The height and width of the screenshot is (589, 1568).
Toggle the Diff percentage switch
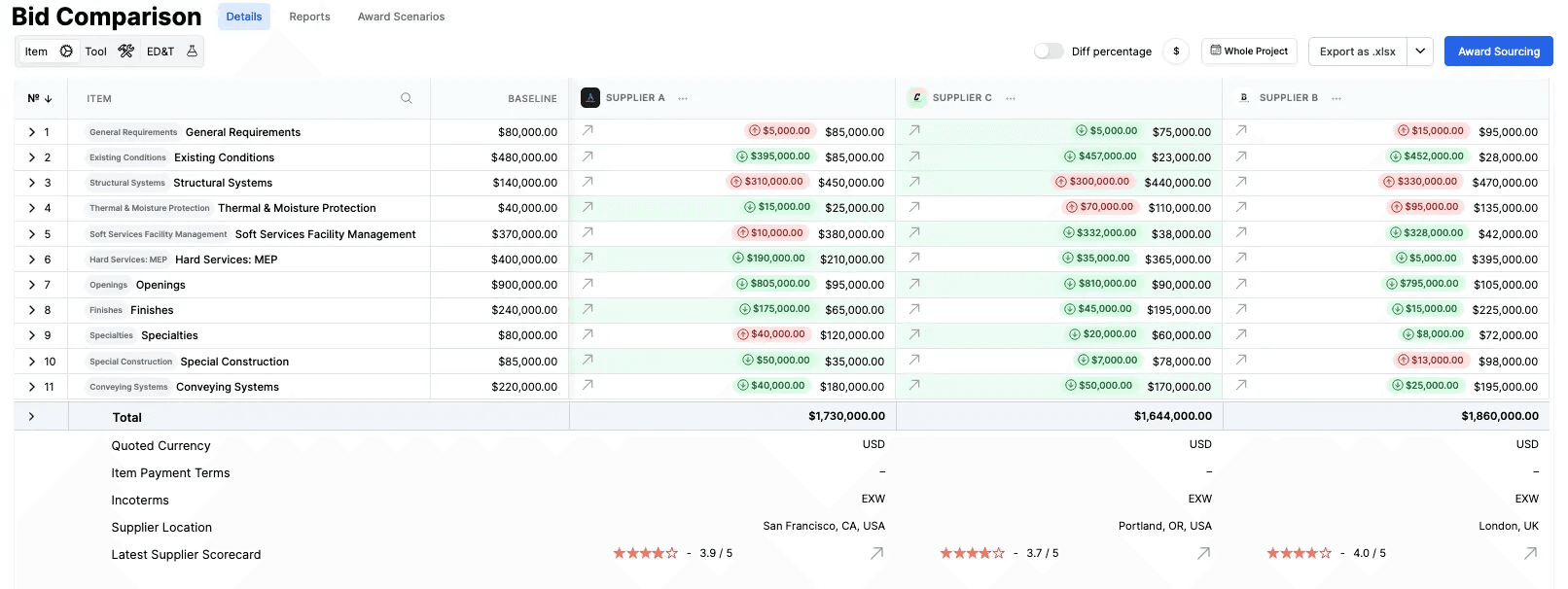(x=1049, y=52)
